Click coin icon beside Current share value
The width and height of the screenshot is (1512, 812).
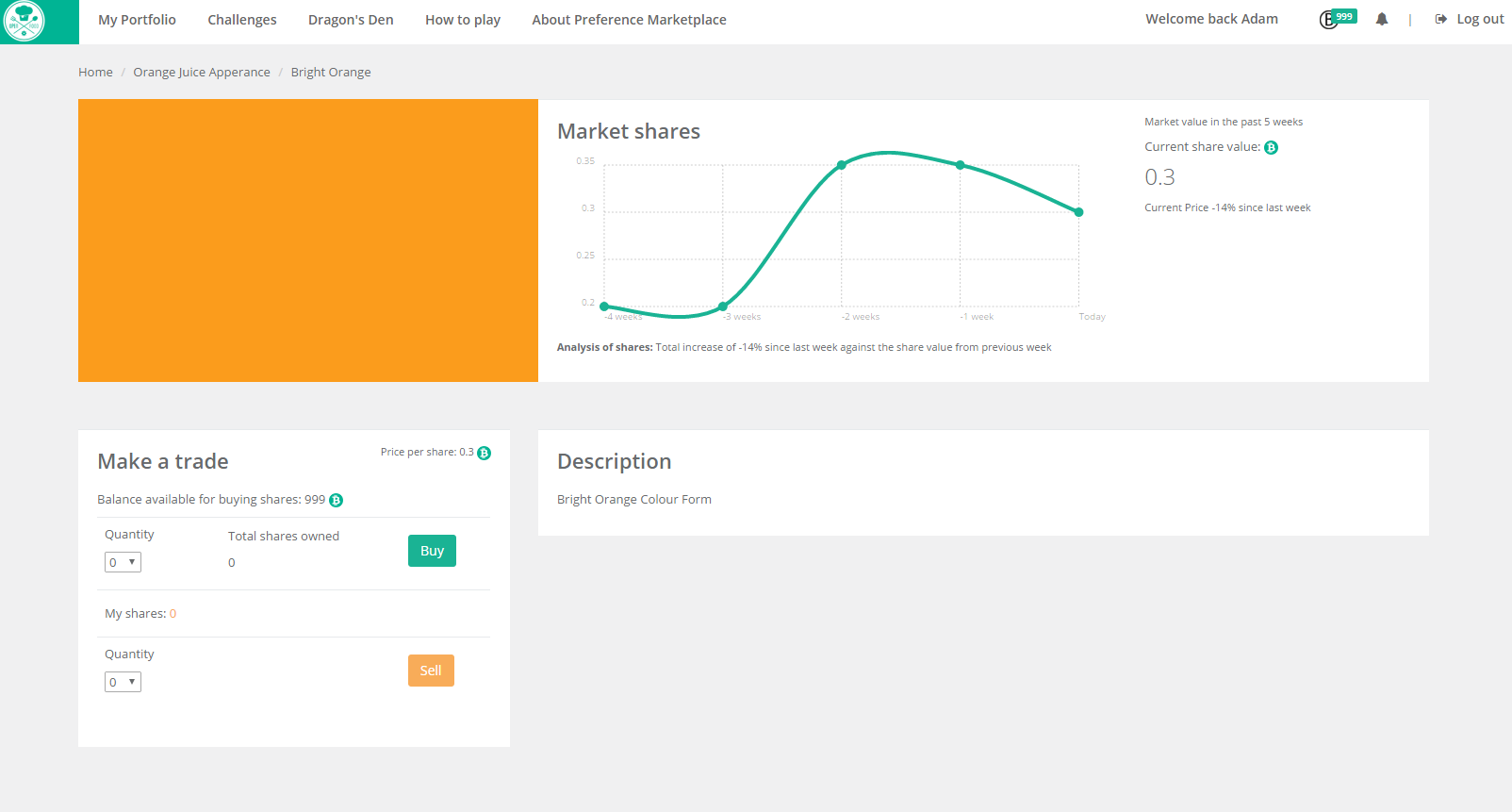point(1271,148)
